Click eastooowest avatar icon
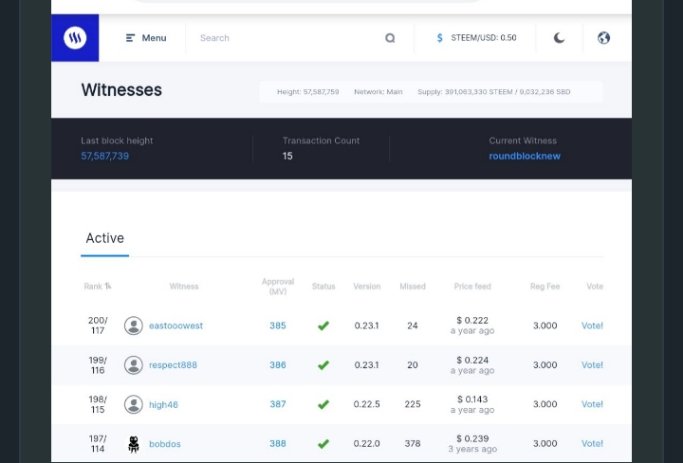The height and width of the screenshot is (463, 683). [133, 326]
